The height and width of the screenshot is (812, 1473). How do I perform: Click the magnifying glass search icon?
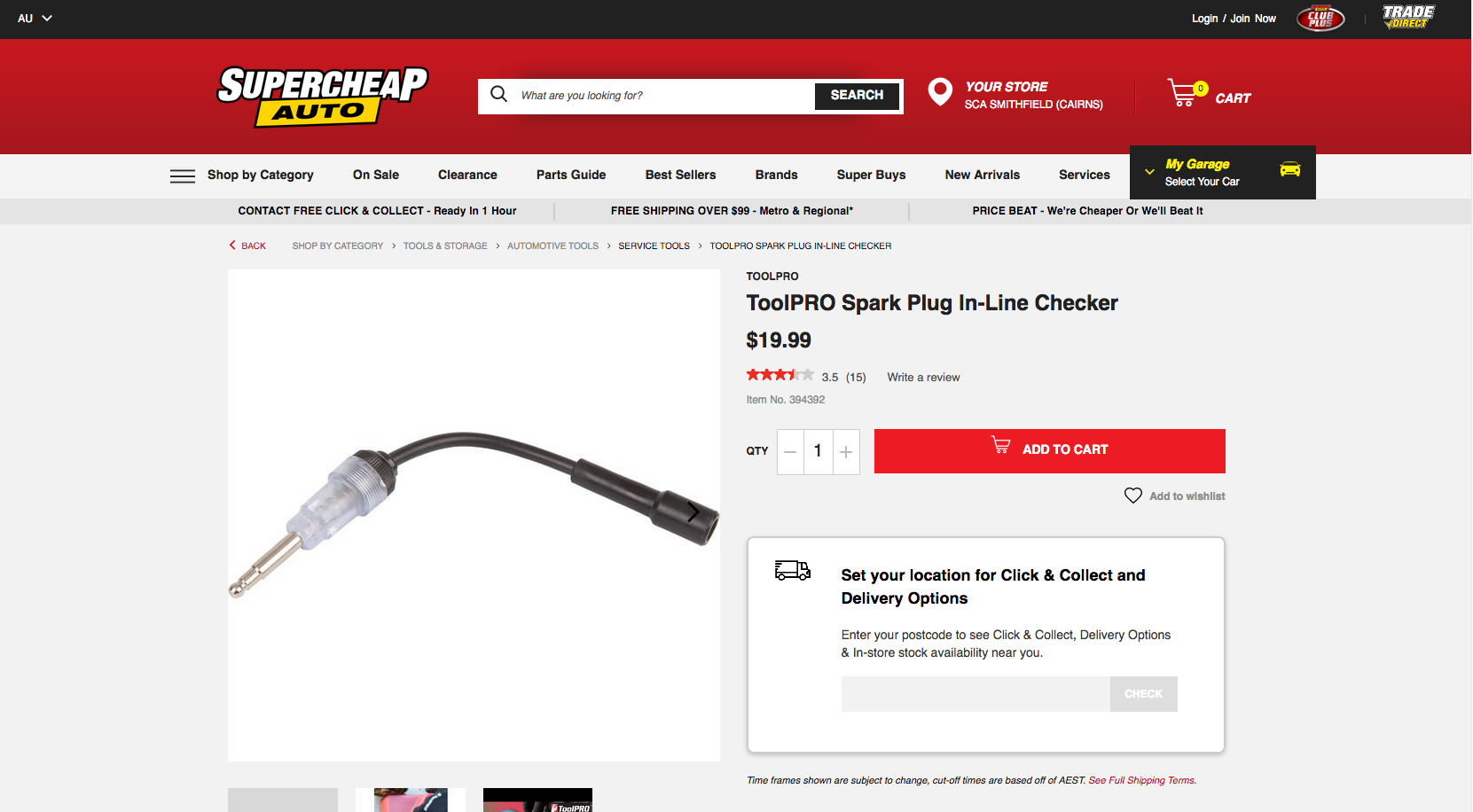coord(499,94)
